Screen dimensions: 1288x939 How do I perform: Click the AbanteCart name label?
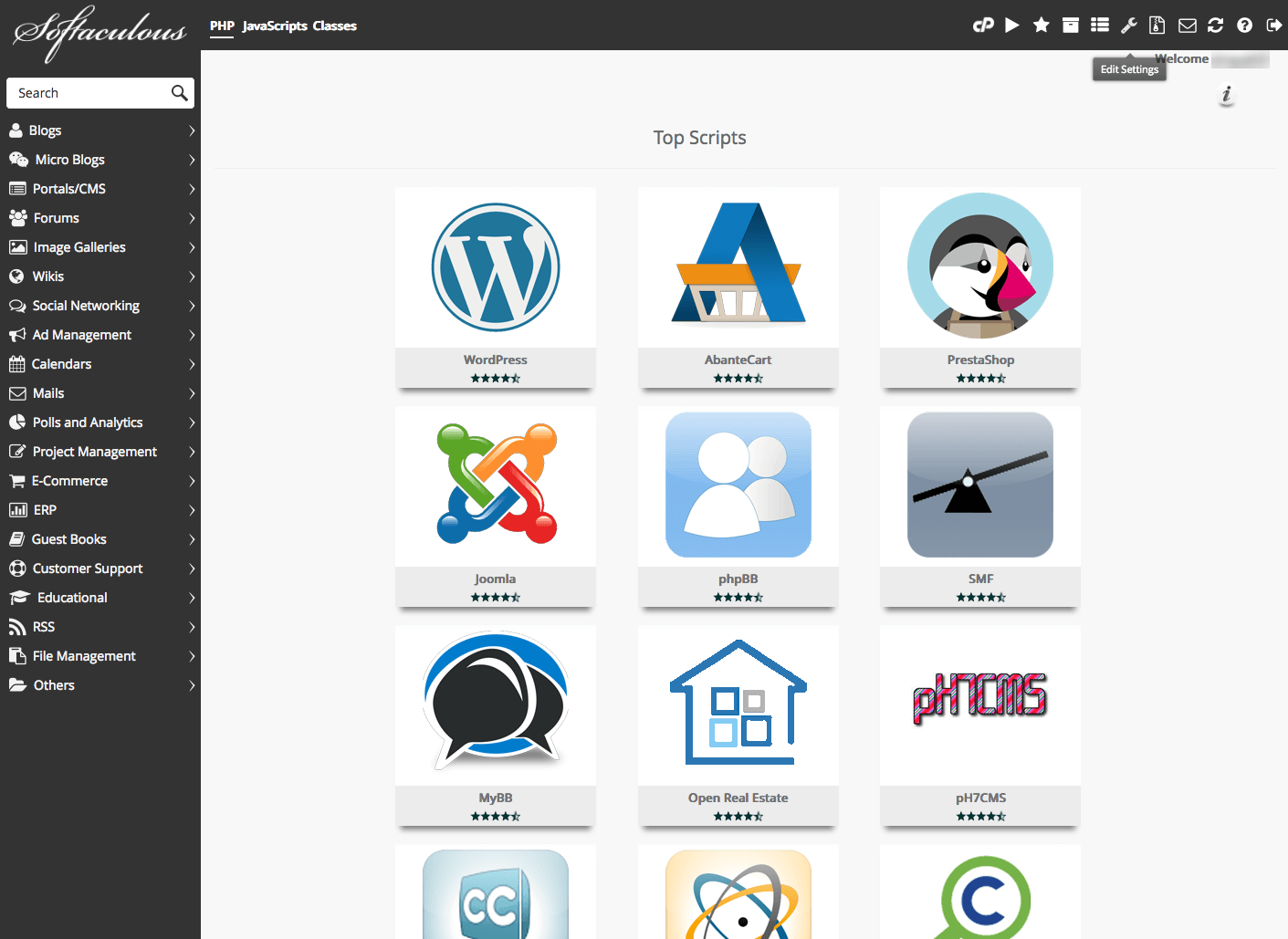[738, 360]
